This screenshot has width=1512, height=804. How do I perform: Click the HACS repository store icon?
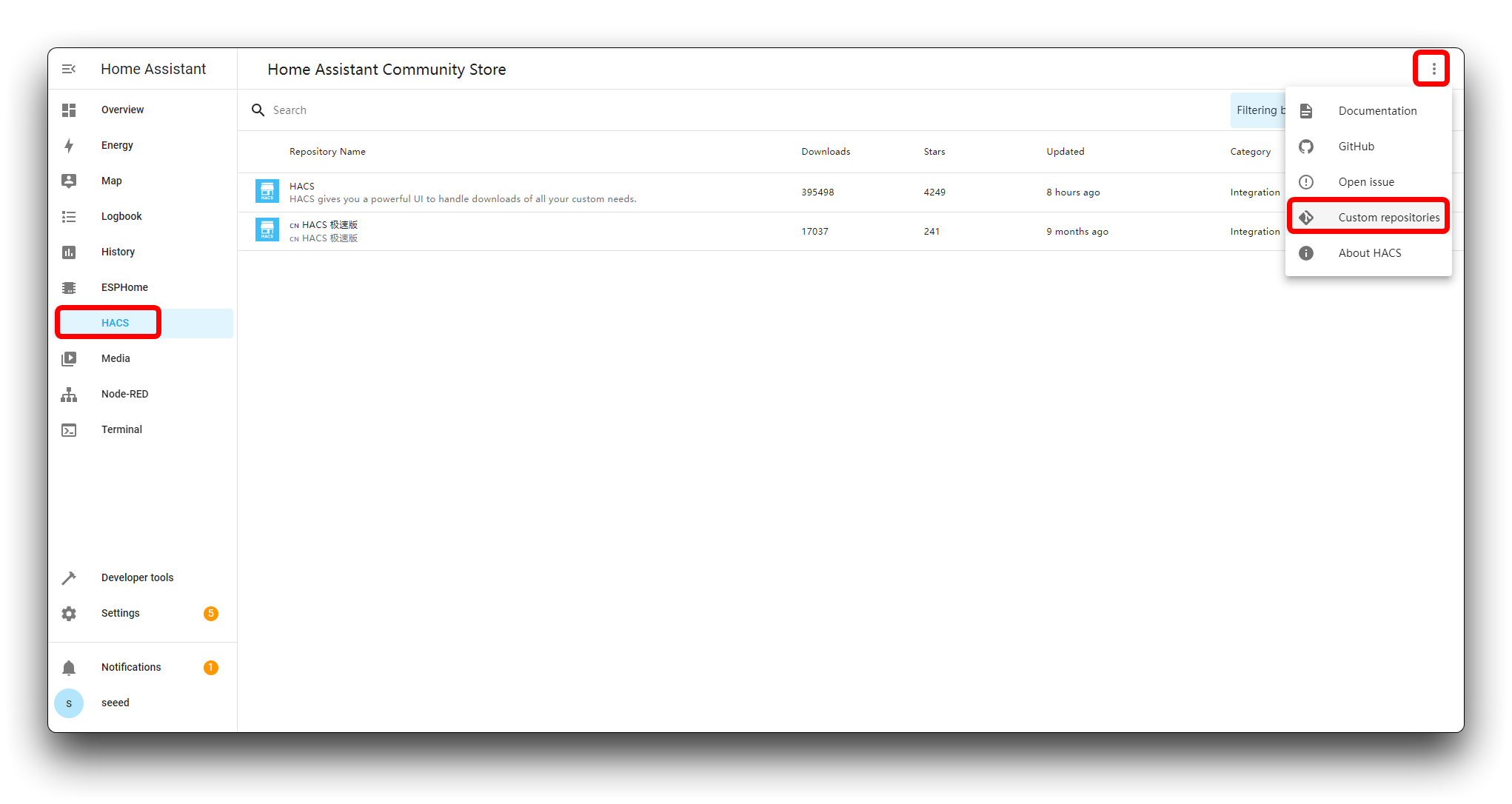coord(267,191)
